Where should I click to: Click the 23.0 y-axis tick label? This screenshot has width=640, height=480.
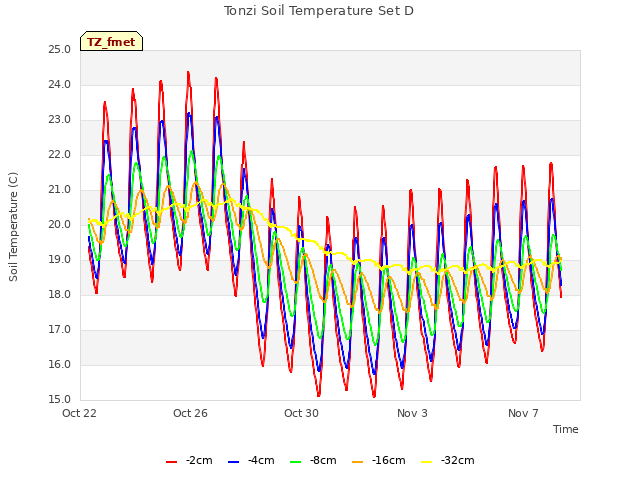click(60, 120)
